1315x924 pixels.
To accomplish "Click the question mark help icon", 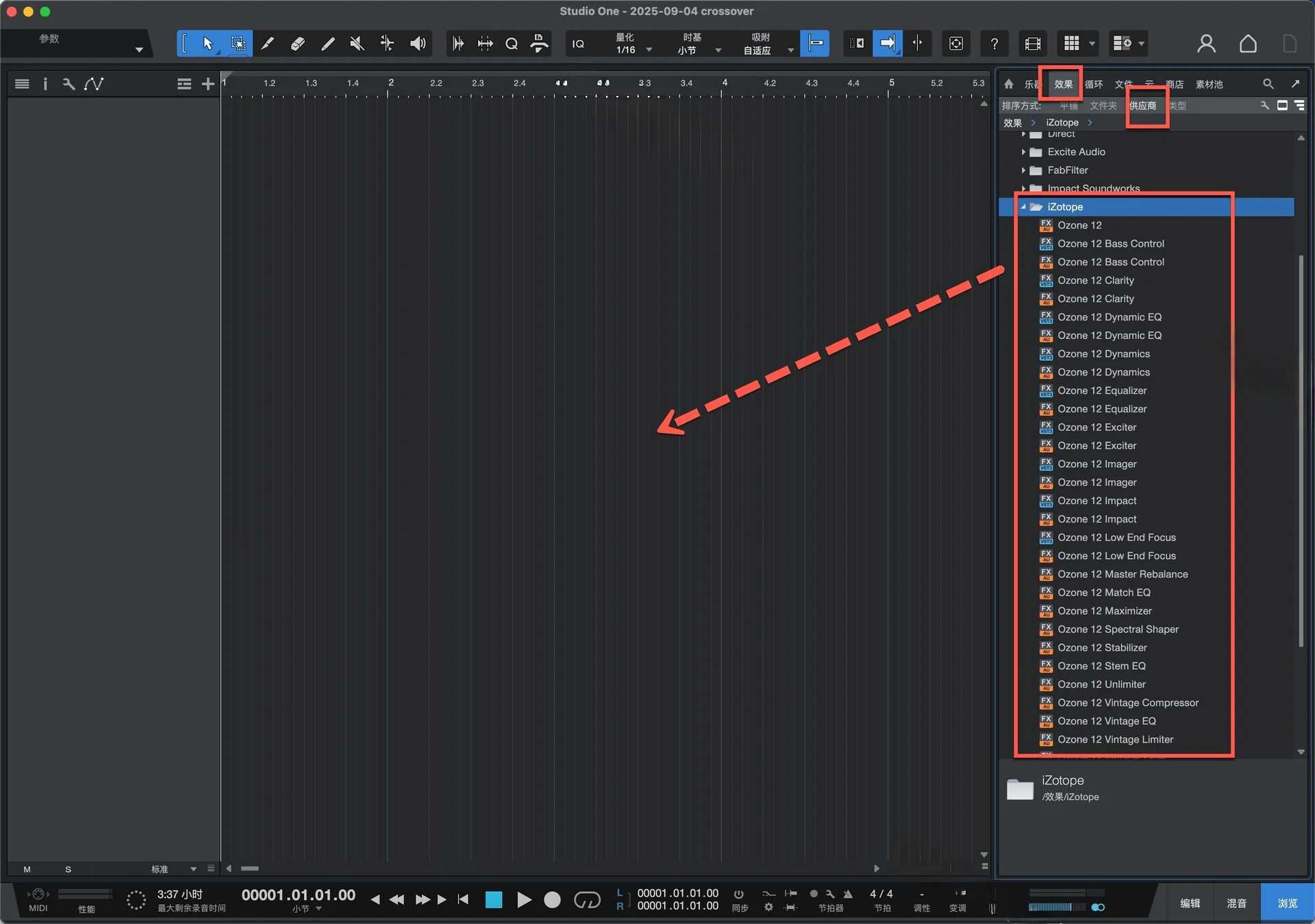I will (x=994, y=44).
